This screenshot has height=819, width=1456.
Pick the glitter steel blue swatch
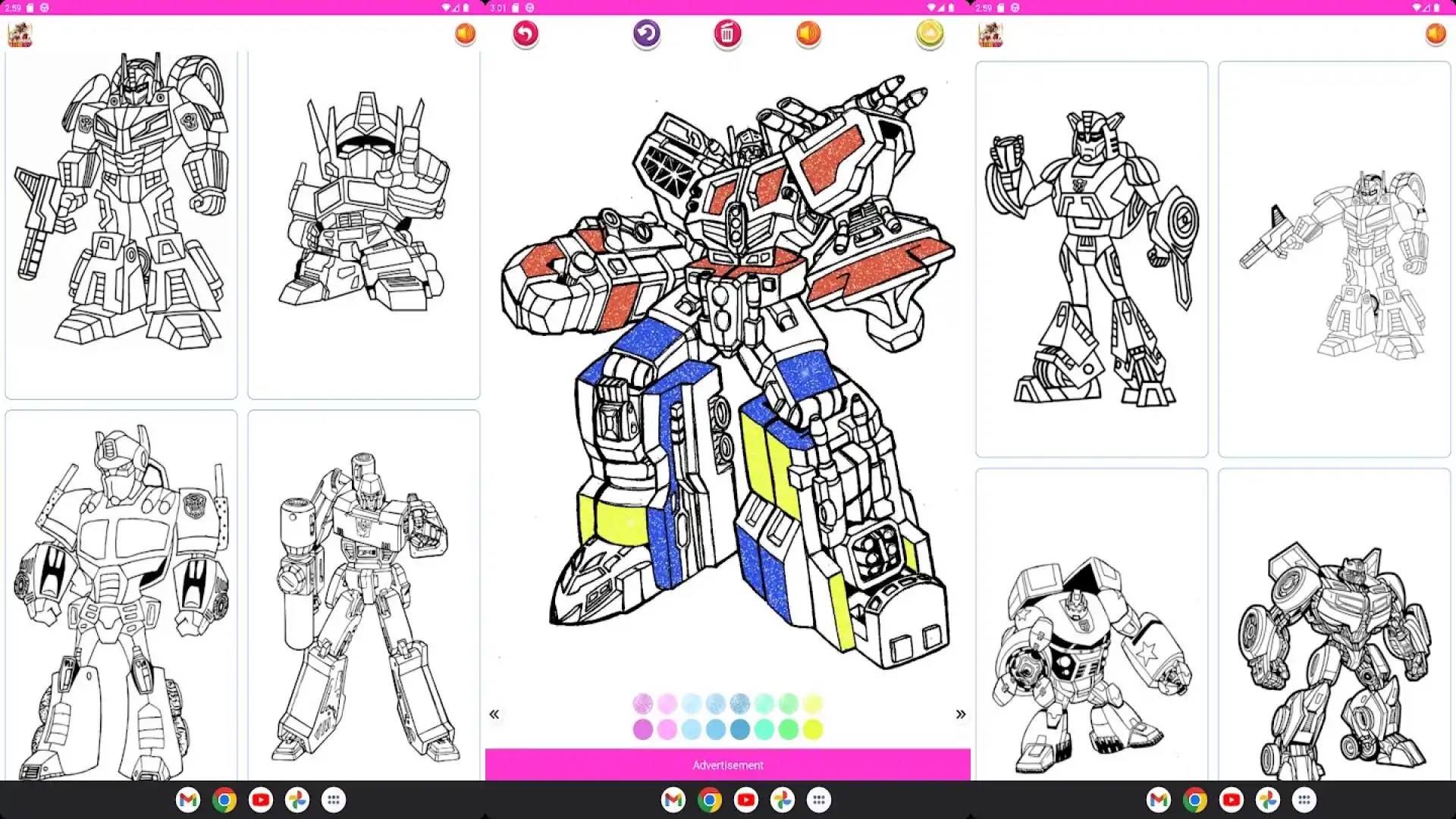click(740, 704)
